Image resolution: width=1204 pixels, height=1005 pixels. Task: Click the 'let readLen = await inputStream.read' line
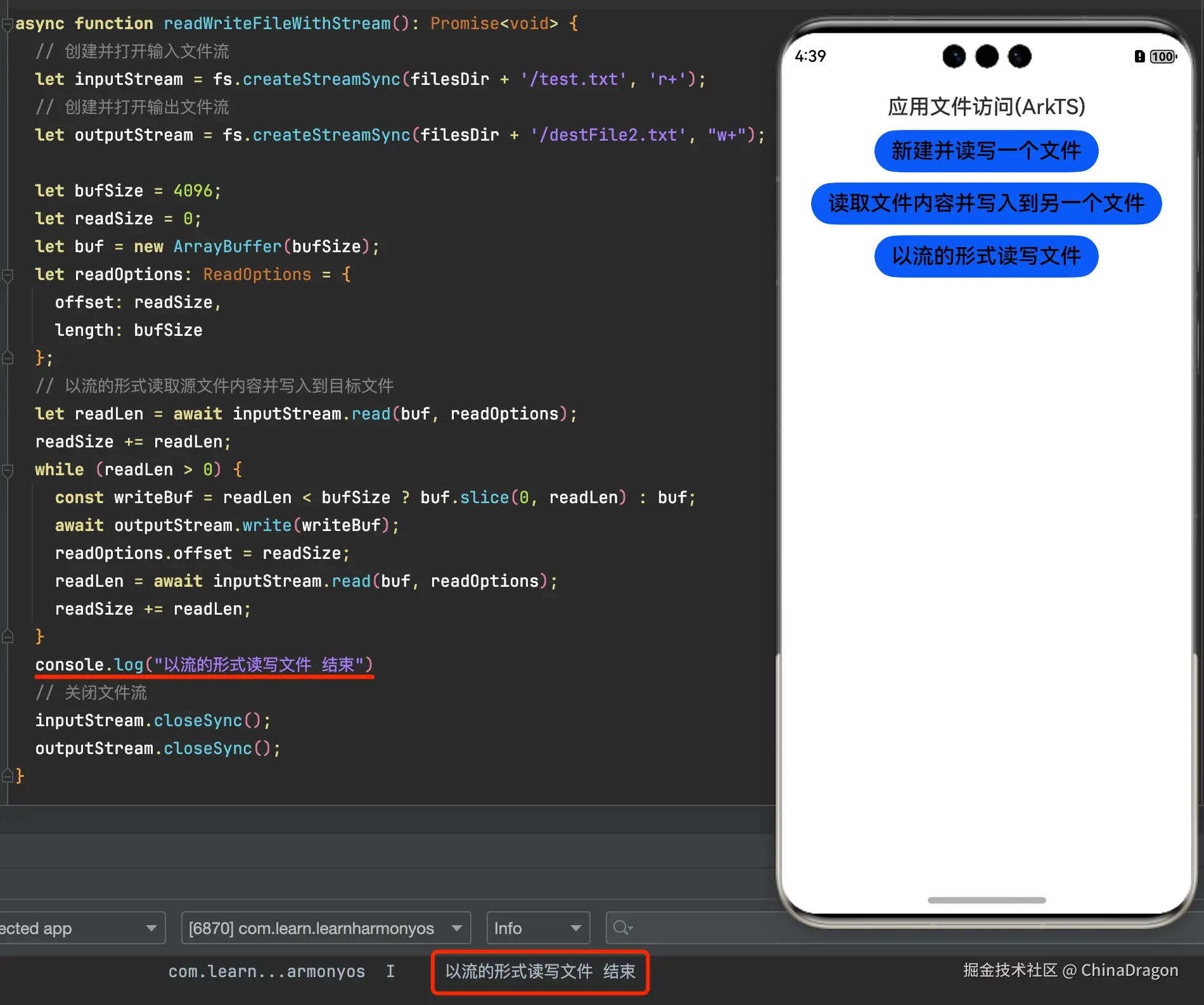(x=306, y=414)
